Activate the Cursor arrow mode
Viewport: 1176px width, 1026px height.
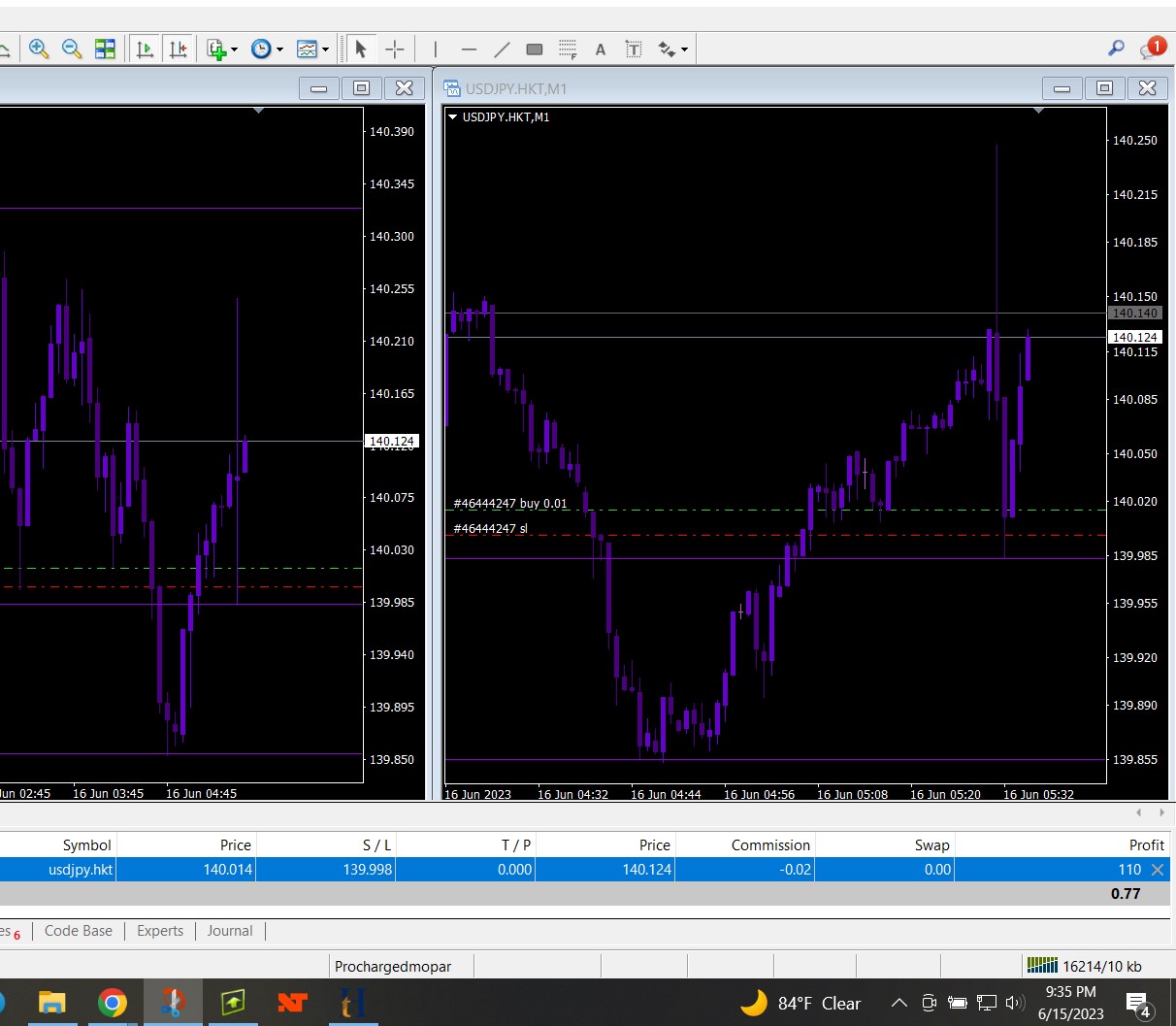coord(361,49)
